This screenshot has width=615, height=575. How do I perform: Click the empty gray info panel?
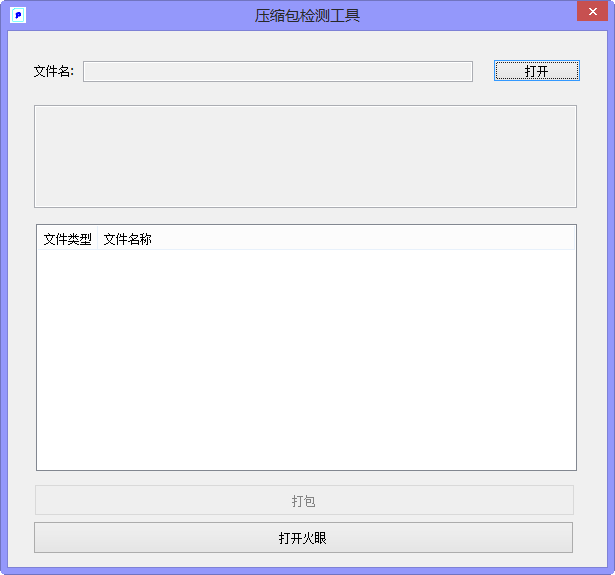tap(305, 156)
